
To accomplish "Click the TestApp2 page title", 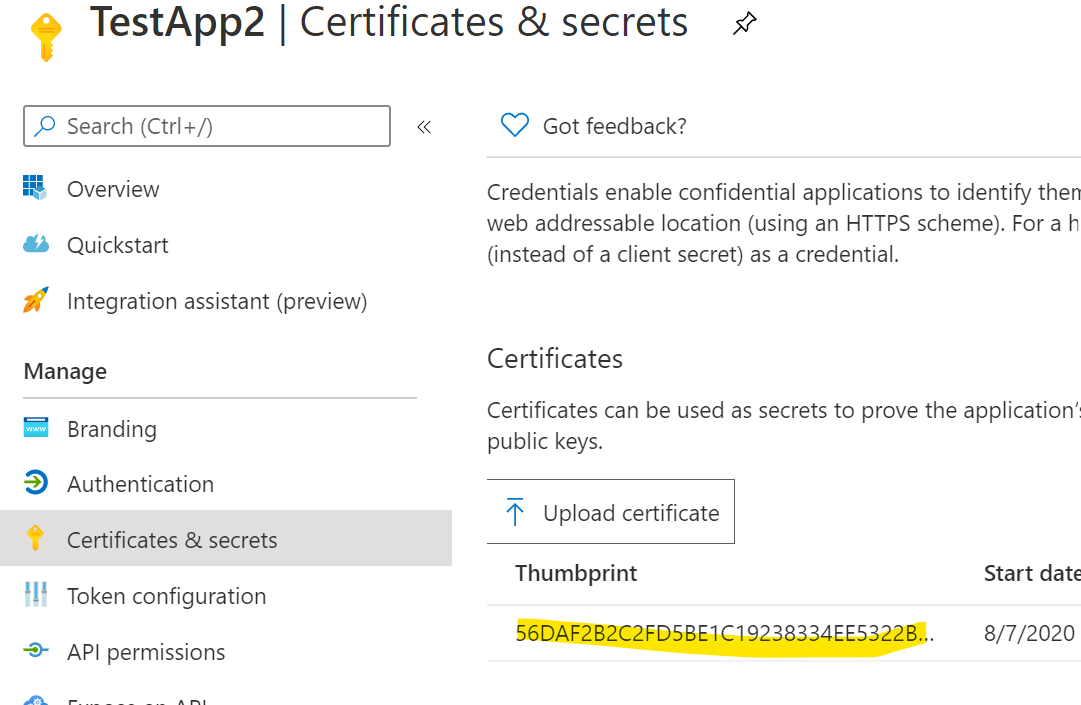I will click(x=177, y=22).
